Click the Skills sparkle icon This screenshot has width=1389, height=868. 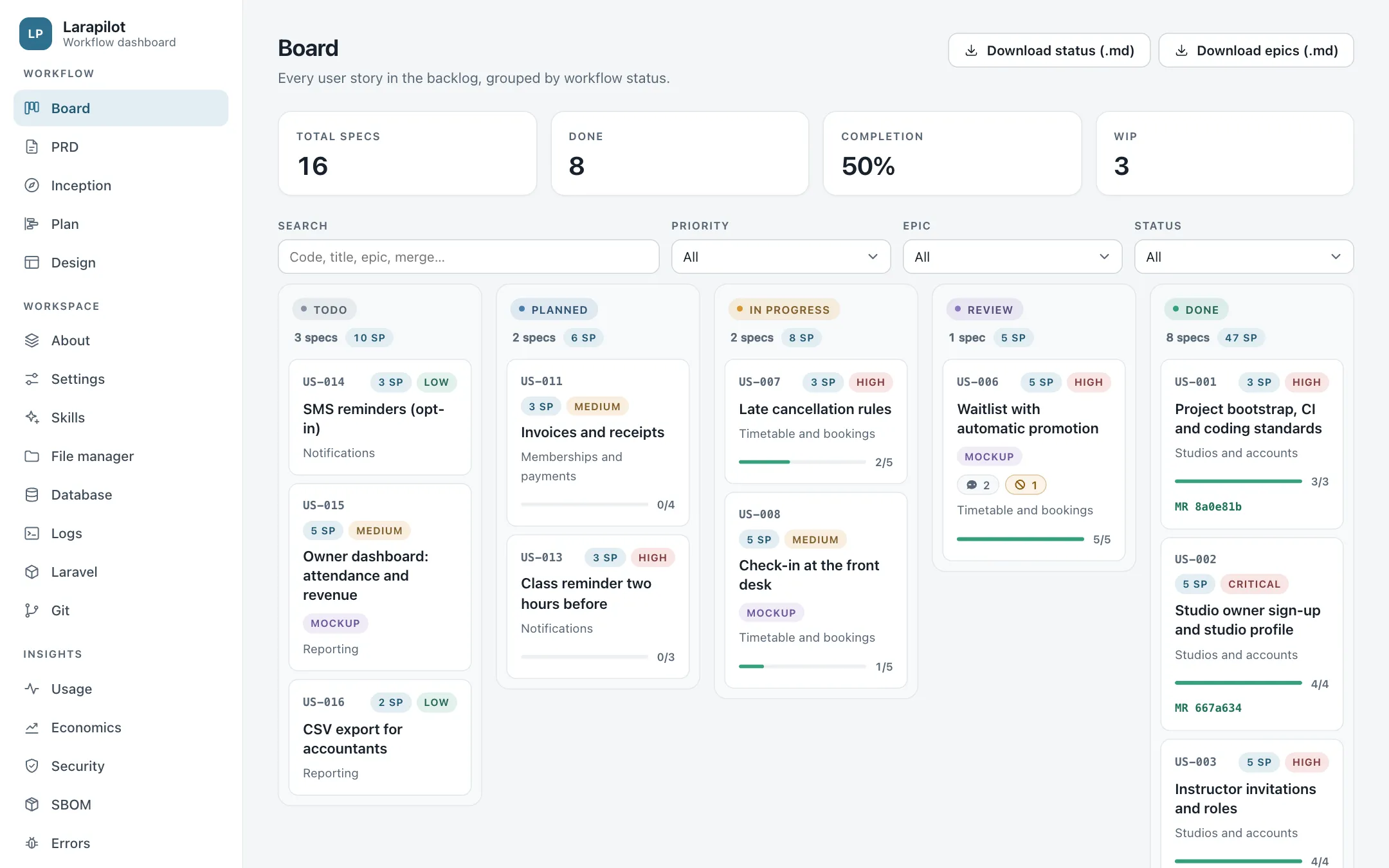[32, 417]
